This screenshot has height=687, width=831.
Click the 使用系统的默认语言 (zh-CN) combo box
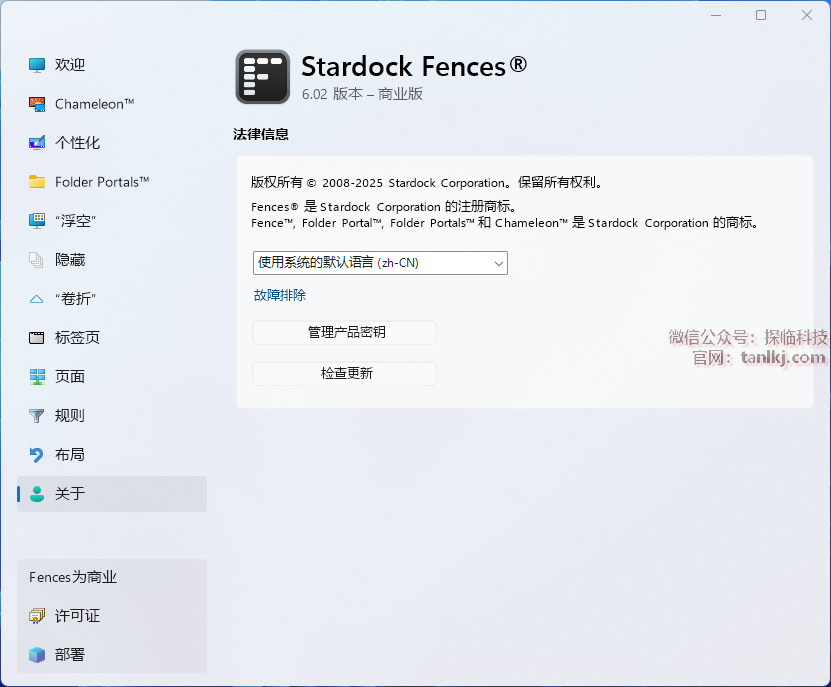380,263
